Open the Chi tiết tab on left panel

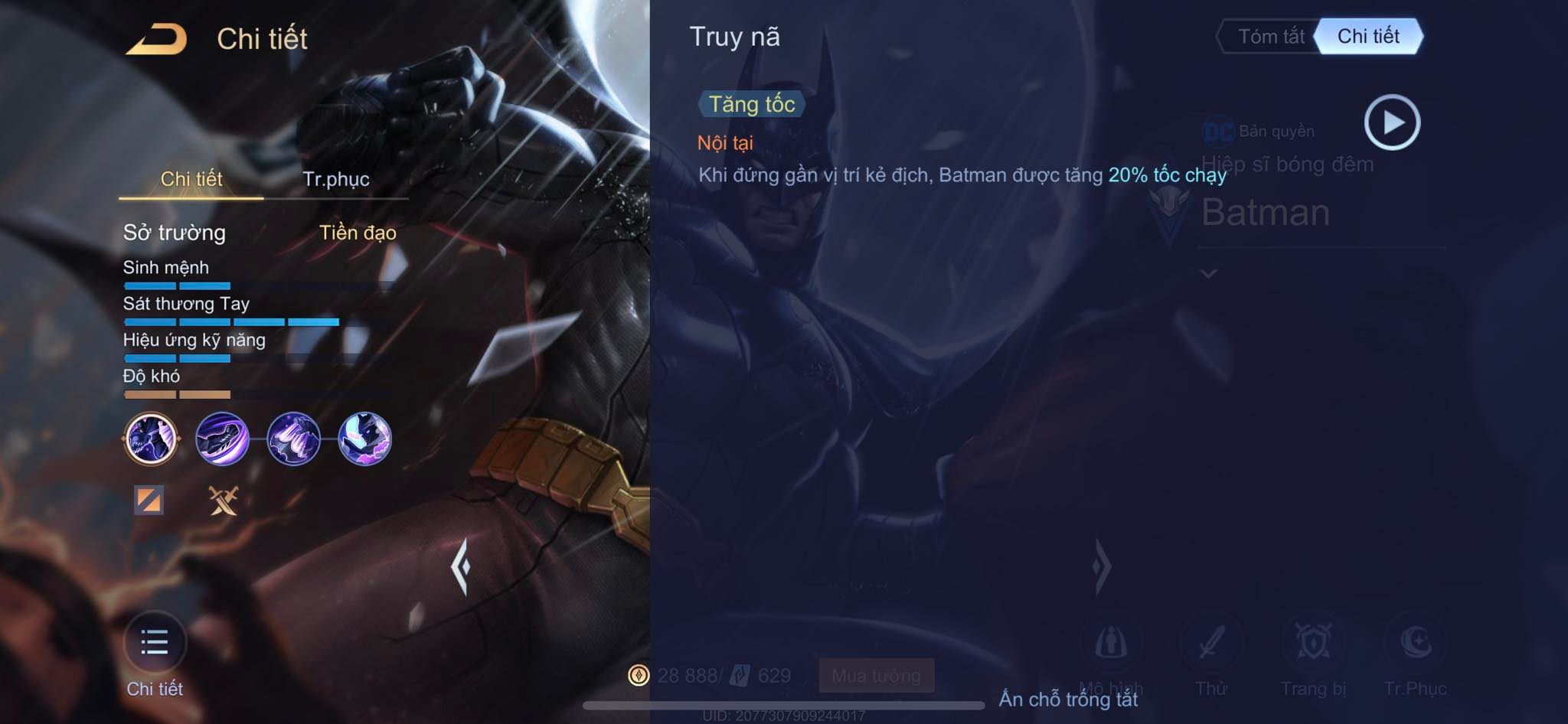click(x=191, y=179)
